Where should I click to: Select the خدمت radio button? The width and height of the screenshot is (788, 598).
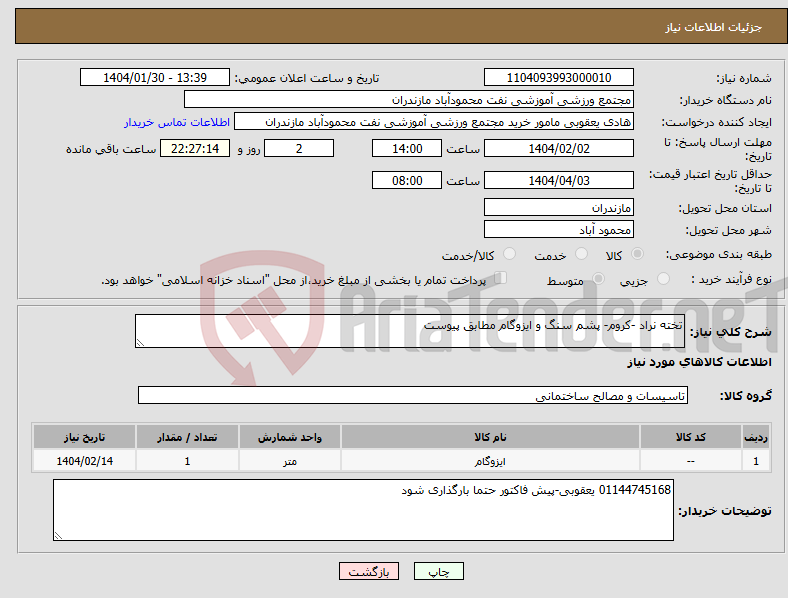point(581,254)
